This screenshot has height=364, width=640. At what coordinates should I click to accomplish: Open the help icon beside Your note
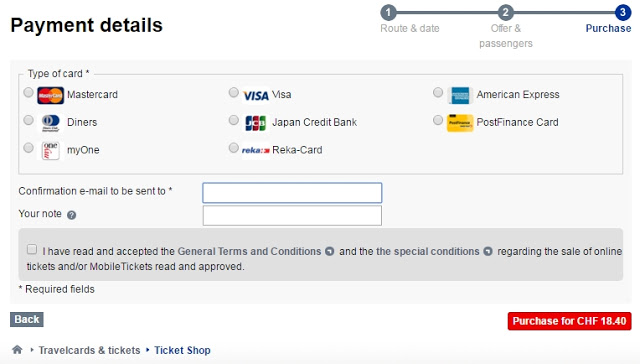click(71, 215)
